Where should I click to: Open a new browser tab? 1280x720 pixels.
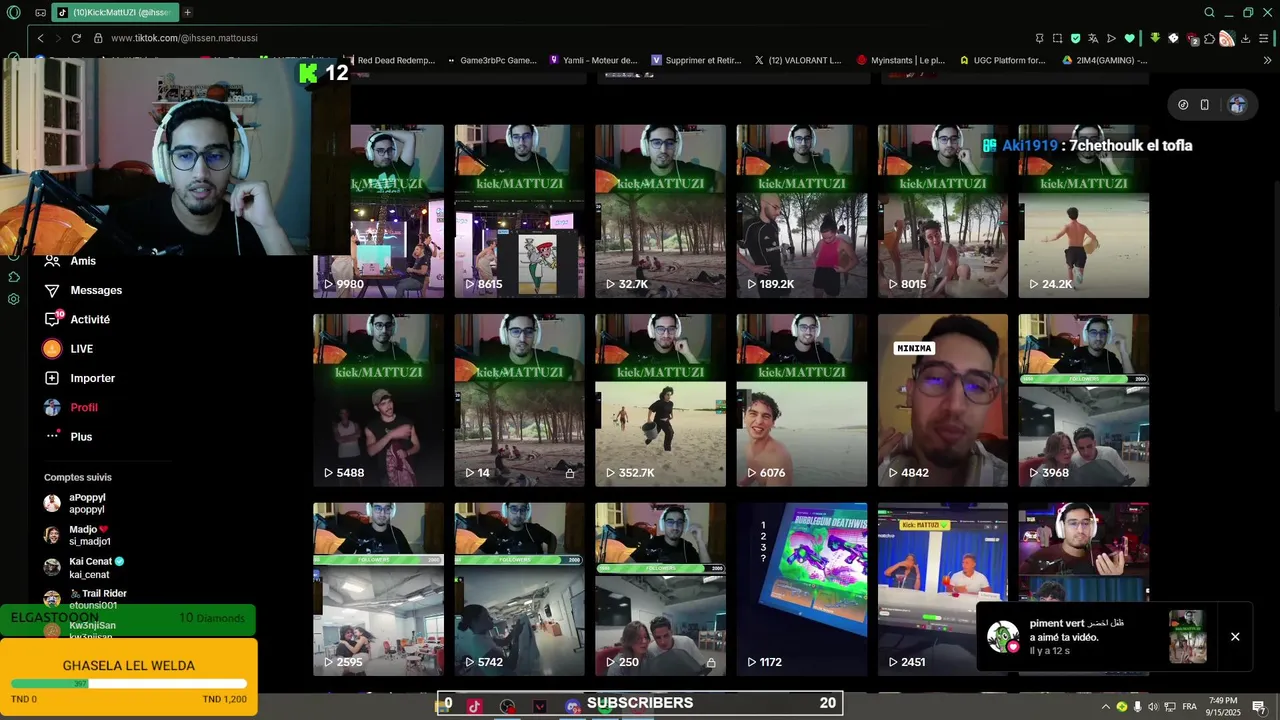(187, 12)
